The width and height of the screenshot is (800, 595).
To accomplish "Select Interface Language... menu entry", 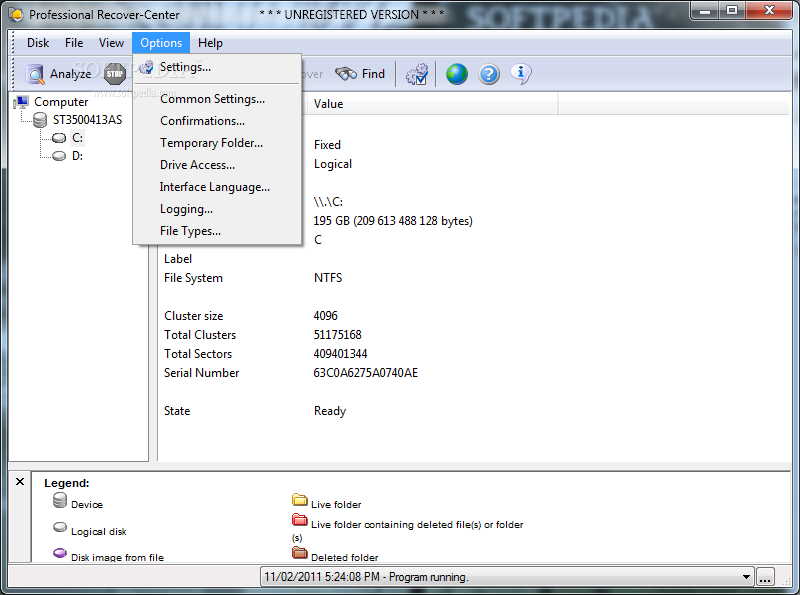I will coord(217,187).
